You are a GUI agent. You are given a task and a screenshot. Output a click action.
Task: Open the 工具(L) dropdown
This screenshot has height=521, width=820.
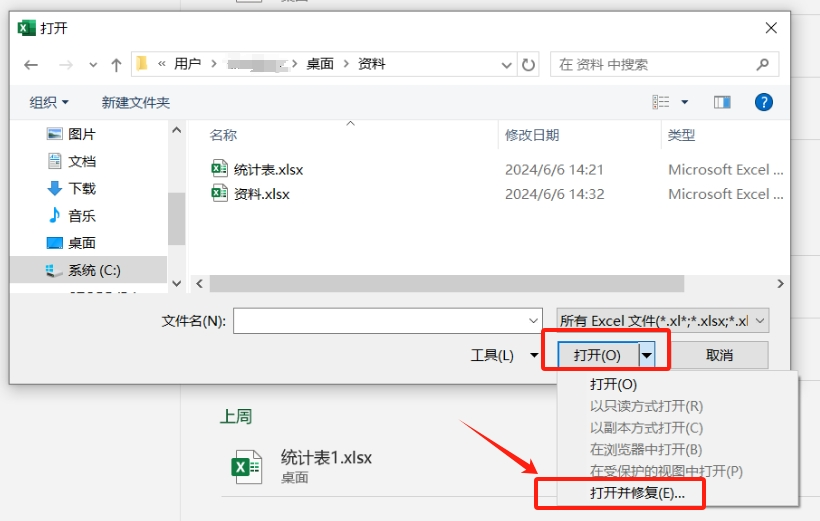(504, 355)
